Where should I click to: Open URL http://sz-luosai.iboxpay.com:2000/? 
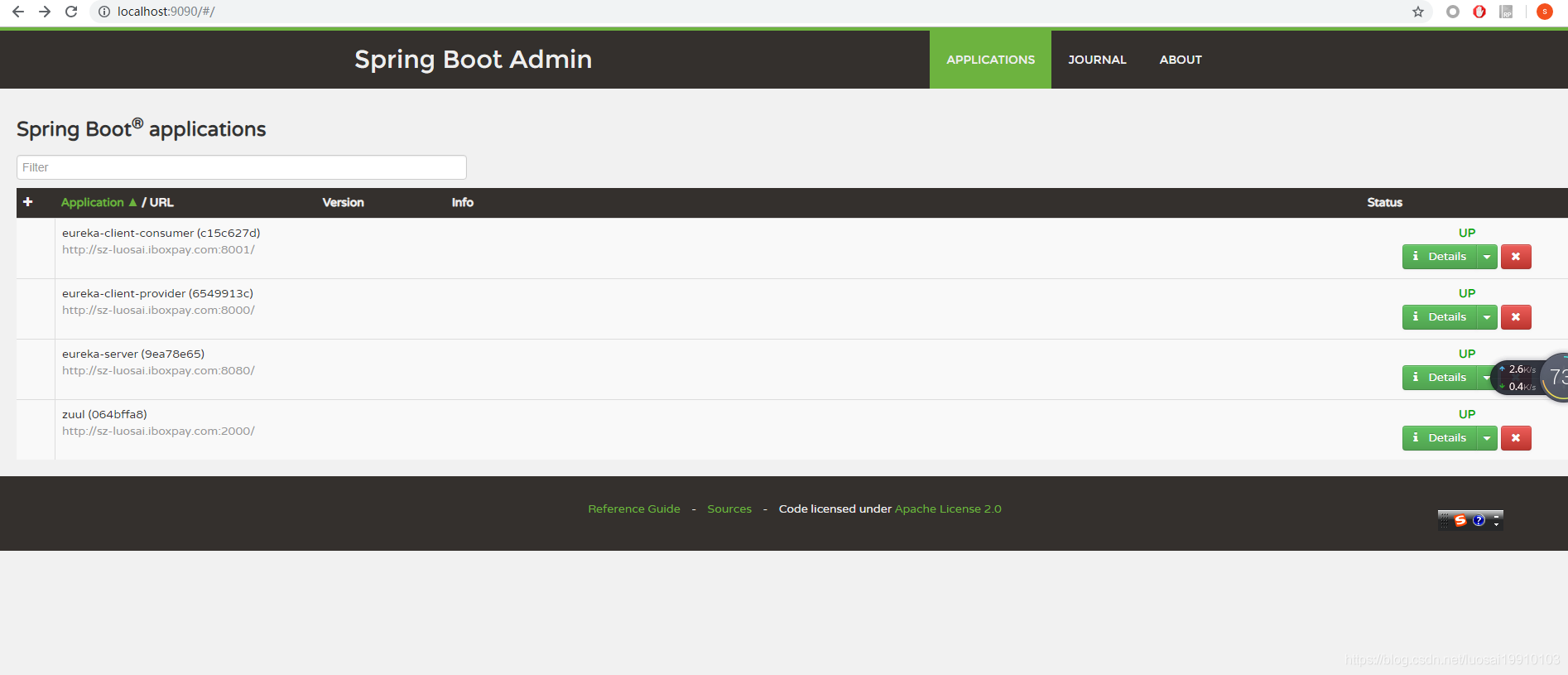click(158, 431)
